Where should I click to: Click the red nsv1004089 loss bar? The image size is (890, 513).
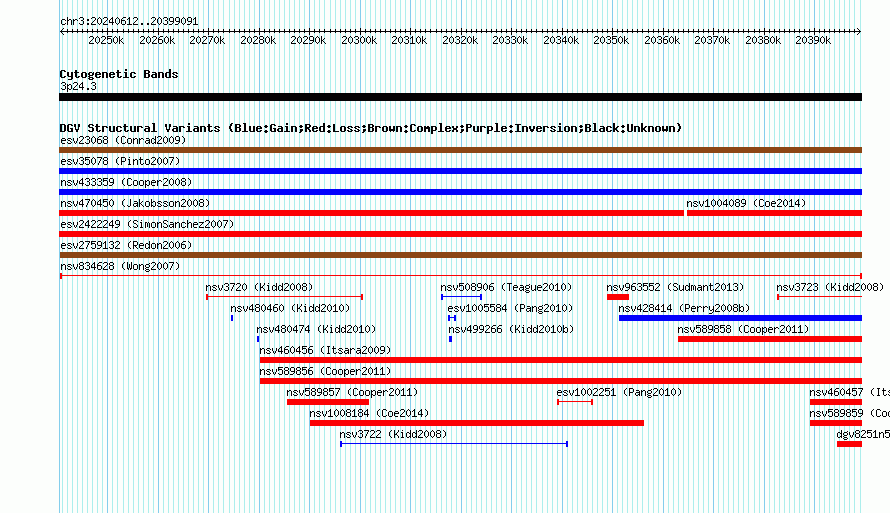pyautogui.click(x=774, y=213)
